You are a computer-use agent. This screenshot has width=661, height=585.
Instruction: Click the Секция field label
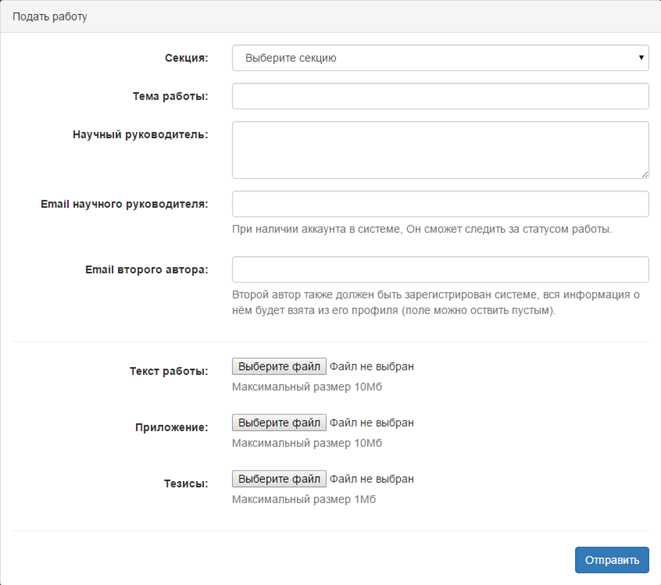point(186,58)
